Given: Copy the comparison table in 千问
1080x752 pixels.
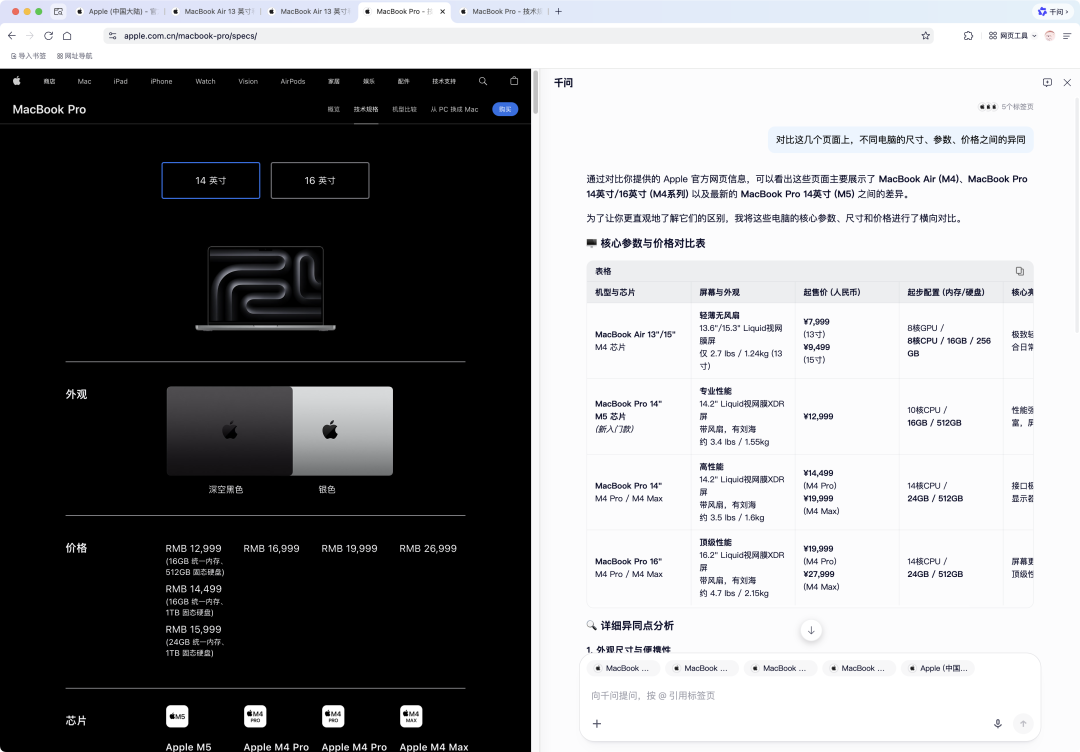Looking at the screenshot, I should (1019, 271).
